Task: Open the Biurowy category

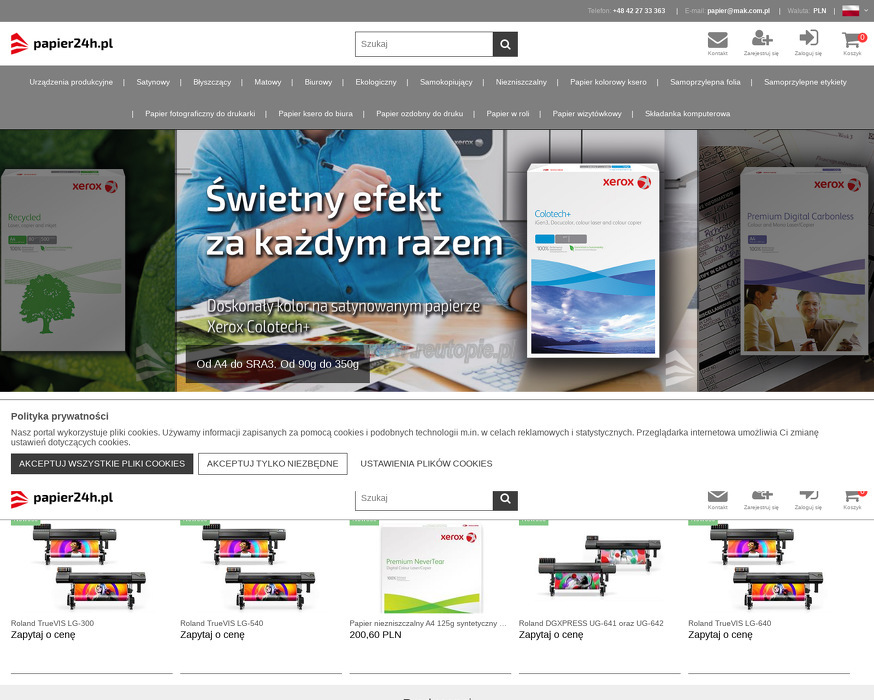Action: click(x=318, y=82)
